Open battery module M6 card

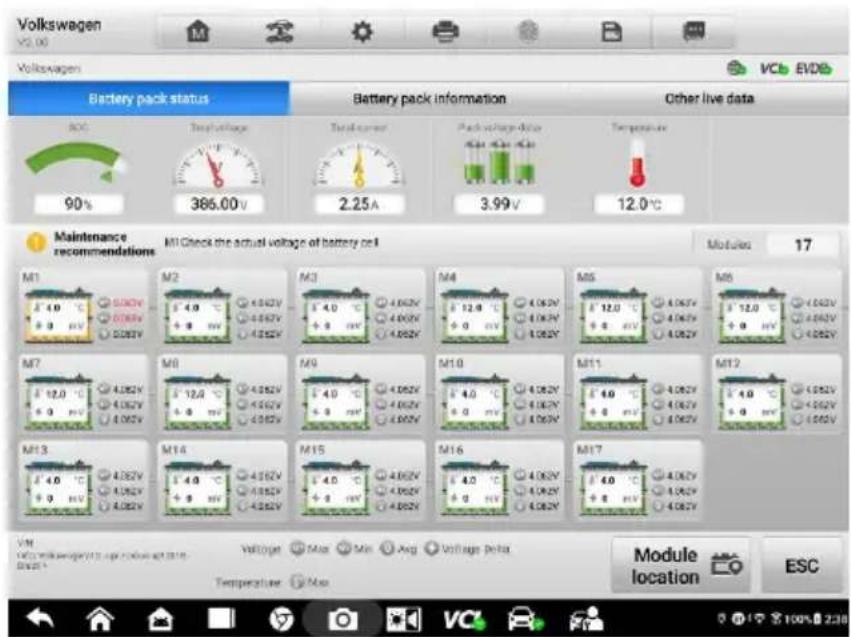tap(777, 308)
